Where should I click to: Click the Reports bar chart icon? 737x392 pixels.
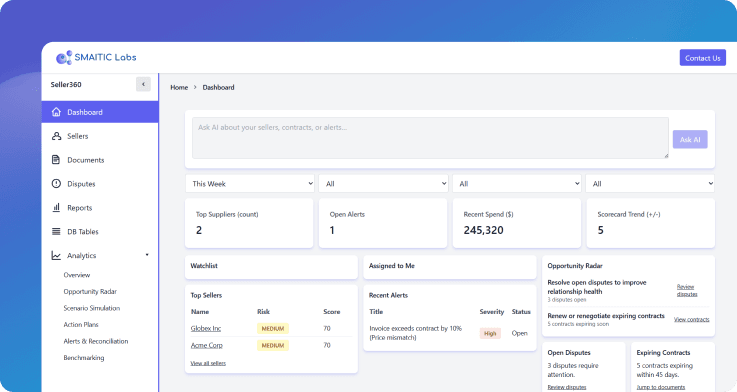(56, 207)
